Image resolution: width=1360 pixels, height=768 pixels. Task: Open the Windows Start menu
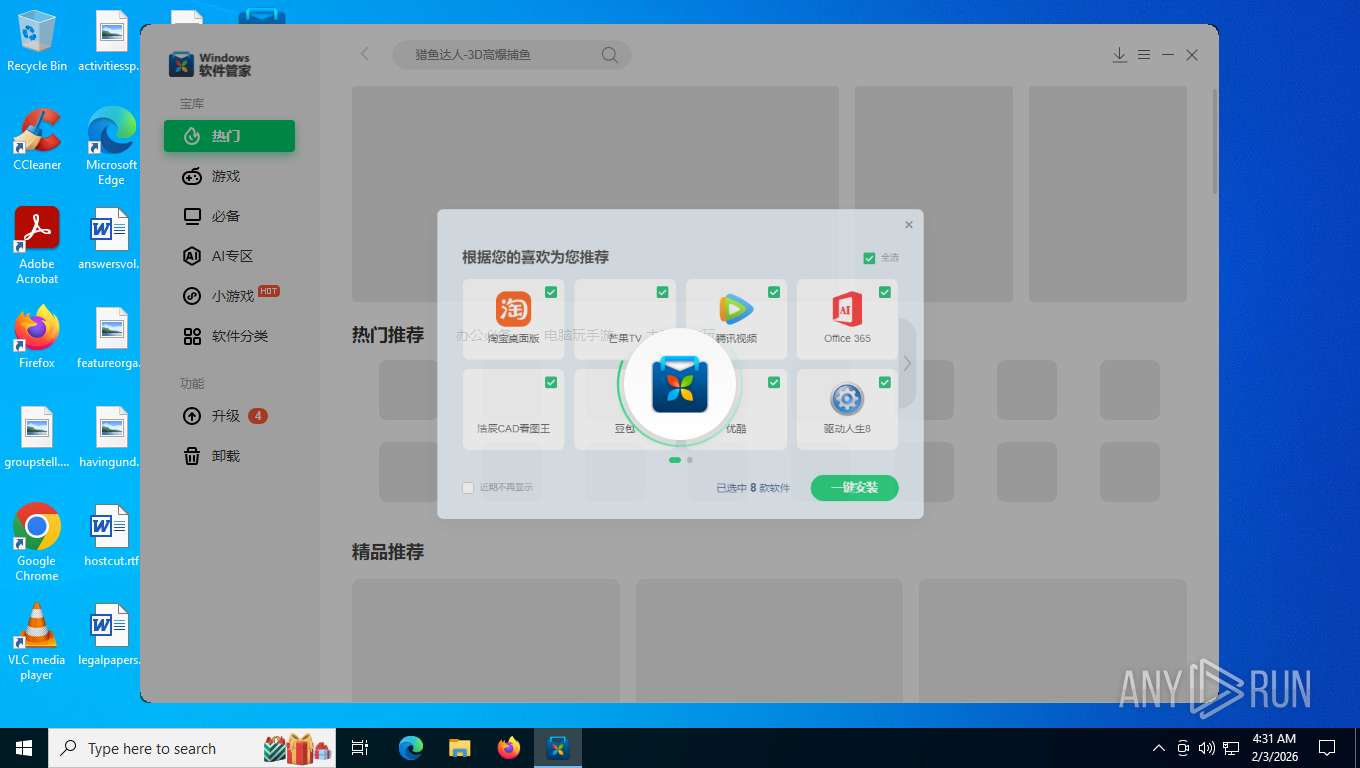pos(24,748)
